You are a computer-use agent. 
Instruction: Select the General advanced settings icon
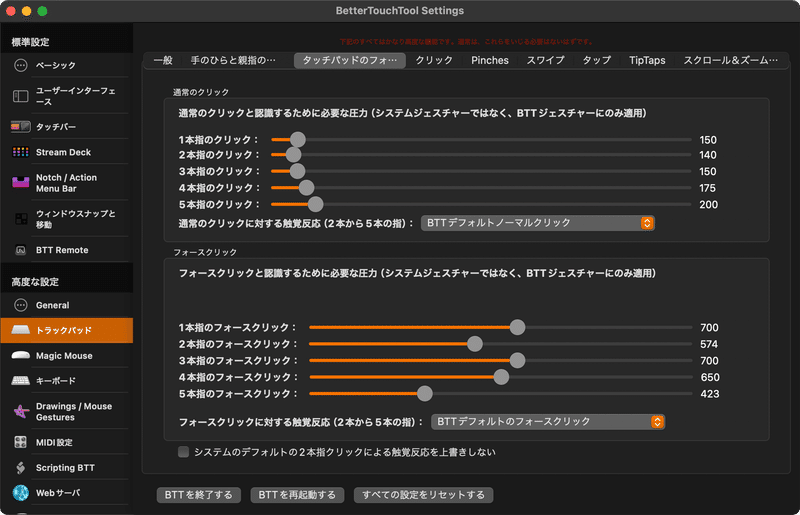pos(20,305)
